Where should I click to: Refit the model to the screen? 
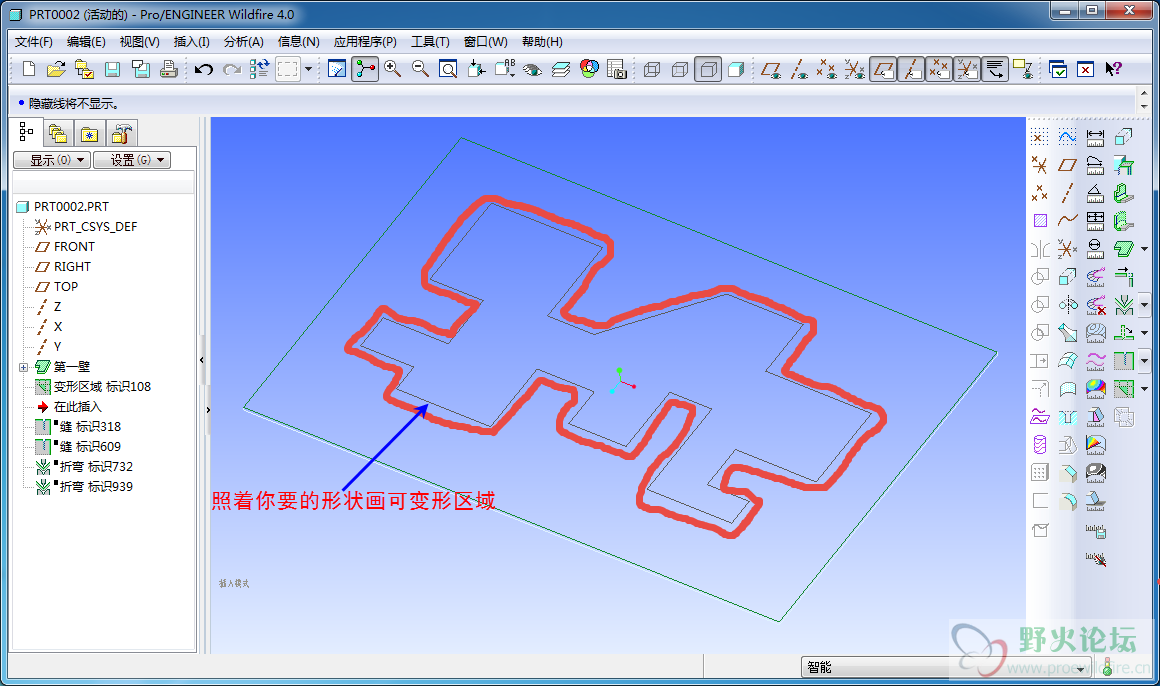click(448, 70)
